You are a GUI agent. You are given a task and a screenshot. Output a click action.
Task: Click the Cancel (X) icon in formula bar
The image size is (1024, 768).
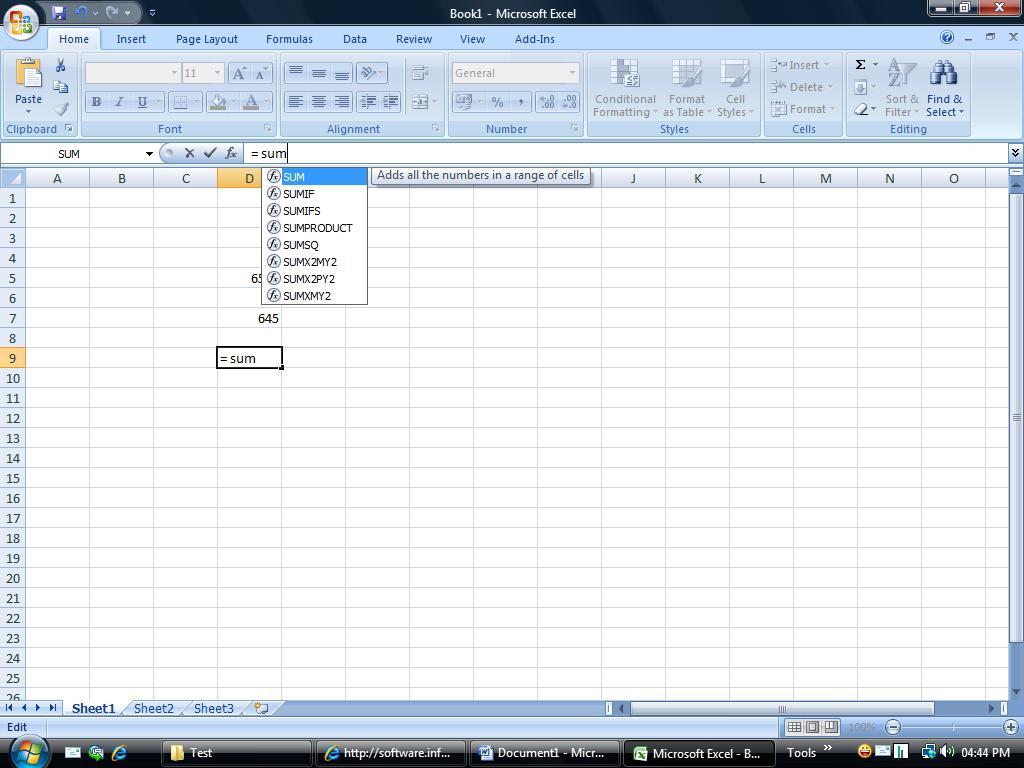pos(189,153)
